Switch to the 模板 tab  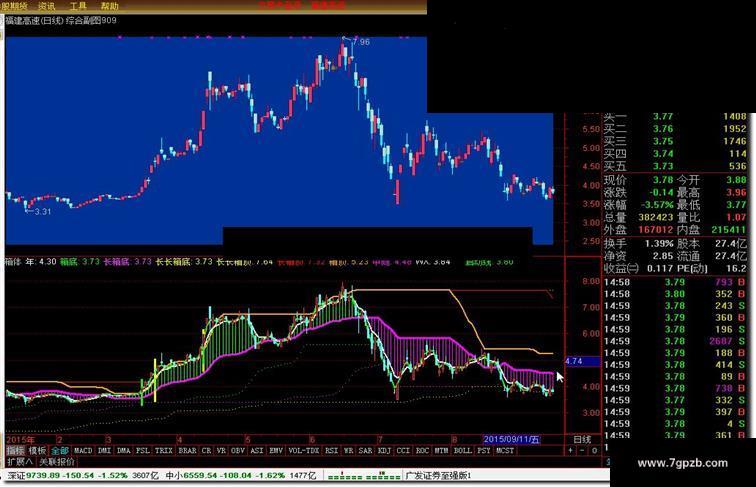(x=37, y=451)
